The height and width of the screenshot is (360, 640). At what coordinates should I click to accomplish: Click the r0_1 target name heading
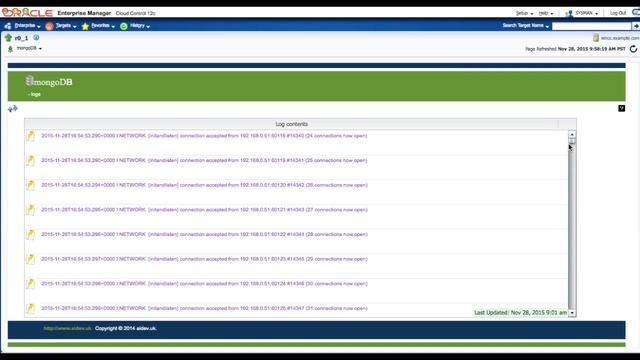(21, 38)
